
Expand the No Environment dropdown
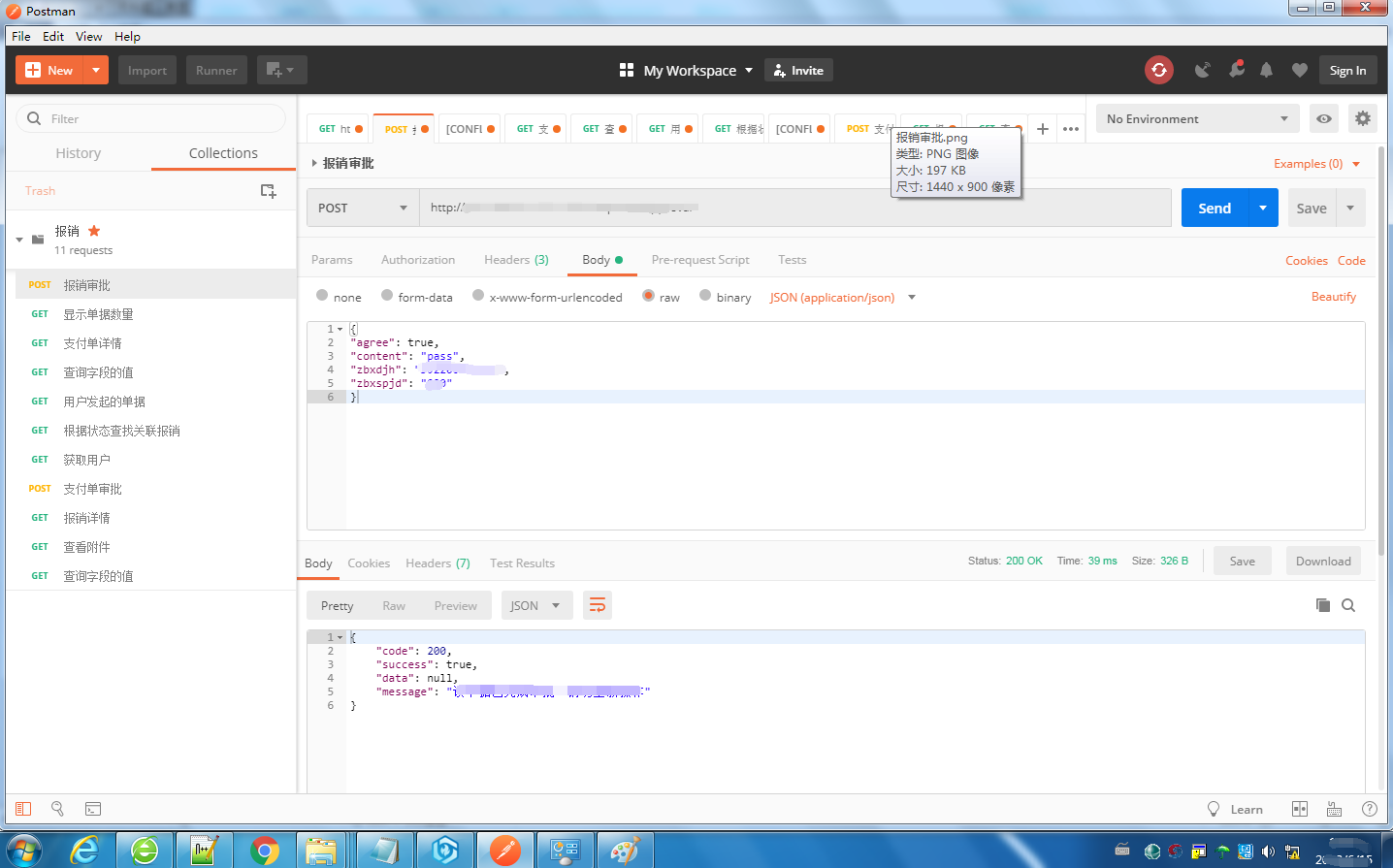(1197, 118)
